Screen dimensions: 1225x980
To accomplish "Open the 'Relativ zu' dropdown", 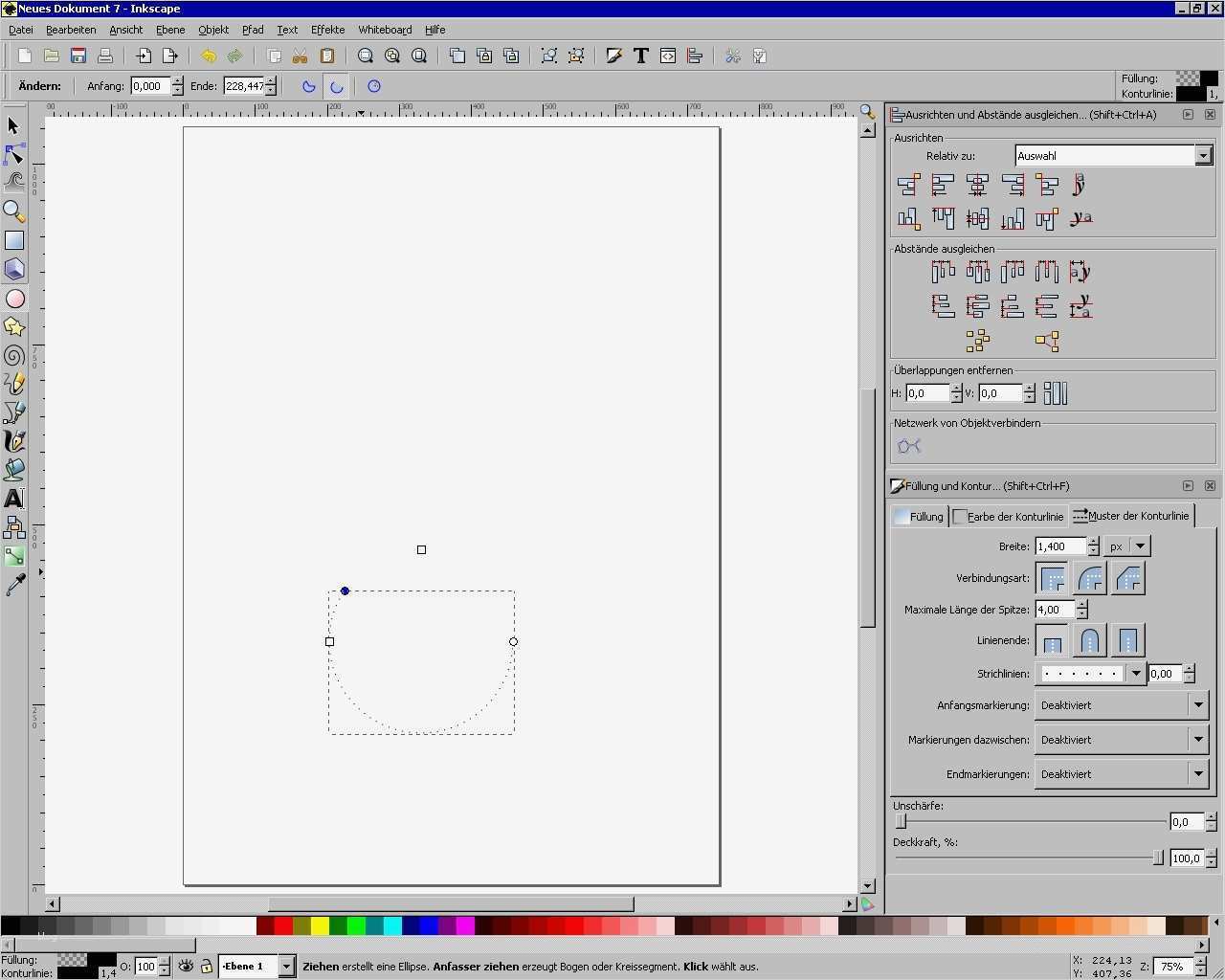I will tap(1203, 155).
